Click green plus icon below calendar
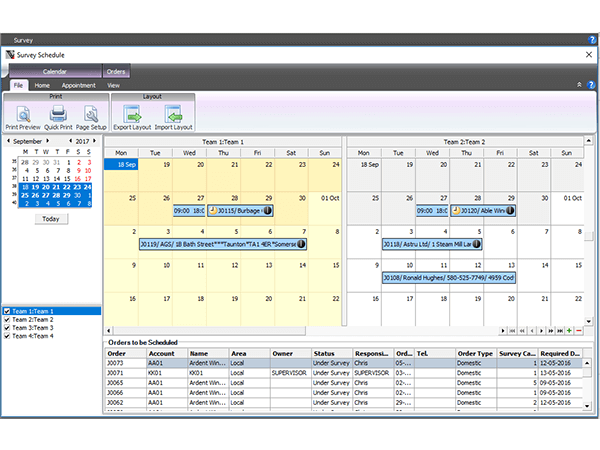Screen dimensions: 600x450 (x=570, y=330)
